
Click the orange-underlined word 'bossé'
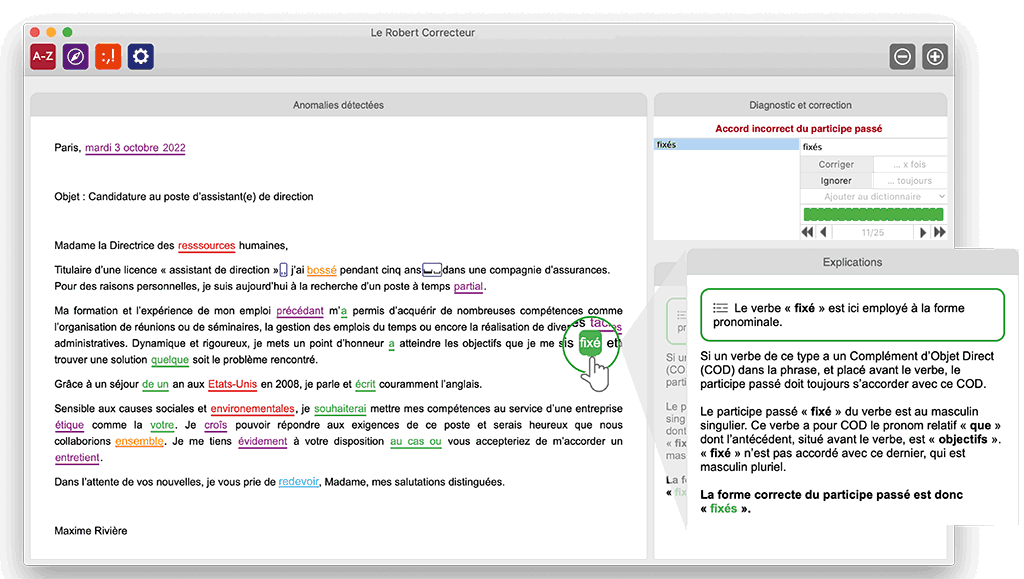tap(321, 270)
